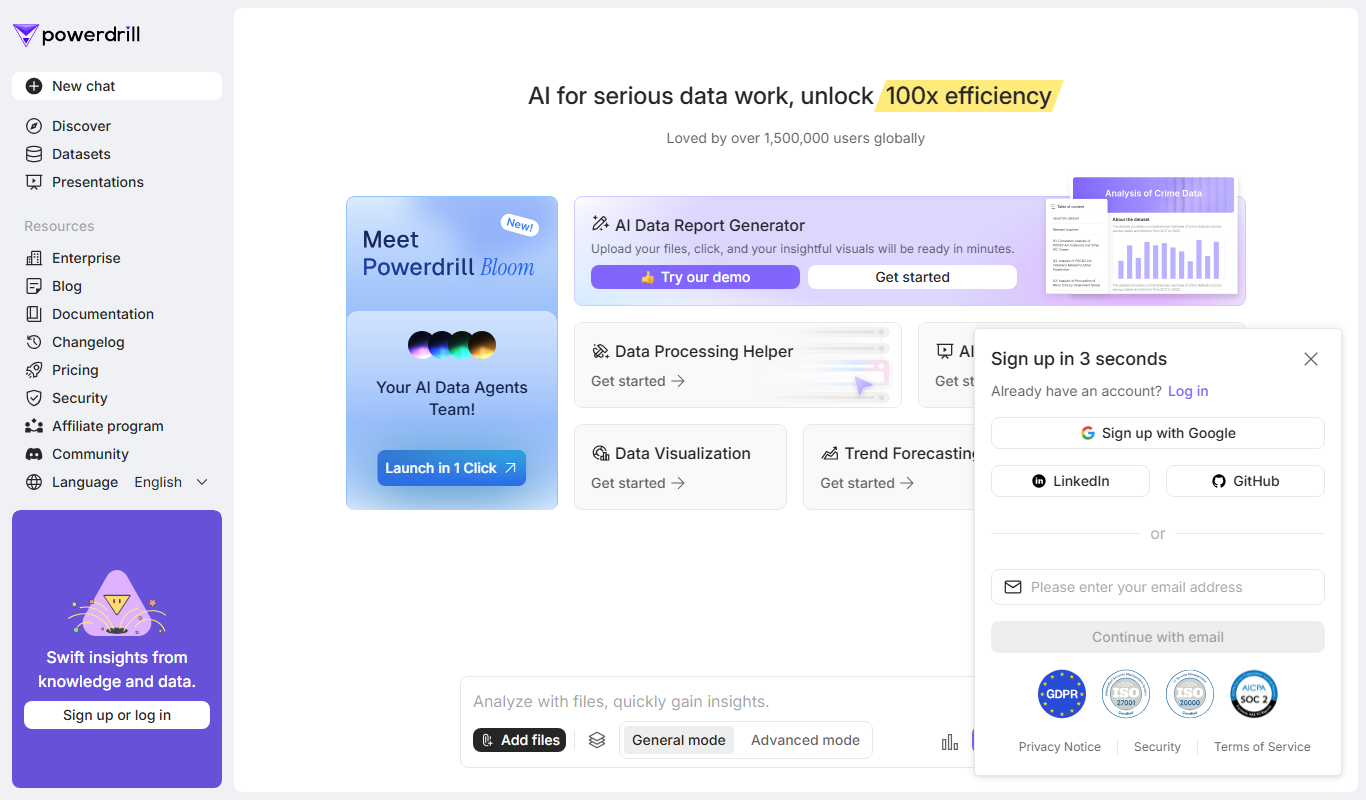Open Affiliate program link
This screenshot has width=1366, height=800.
click(117, 426)
